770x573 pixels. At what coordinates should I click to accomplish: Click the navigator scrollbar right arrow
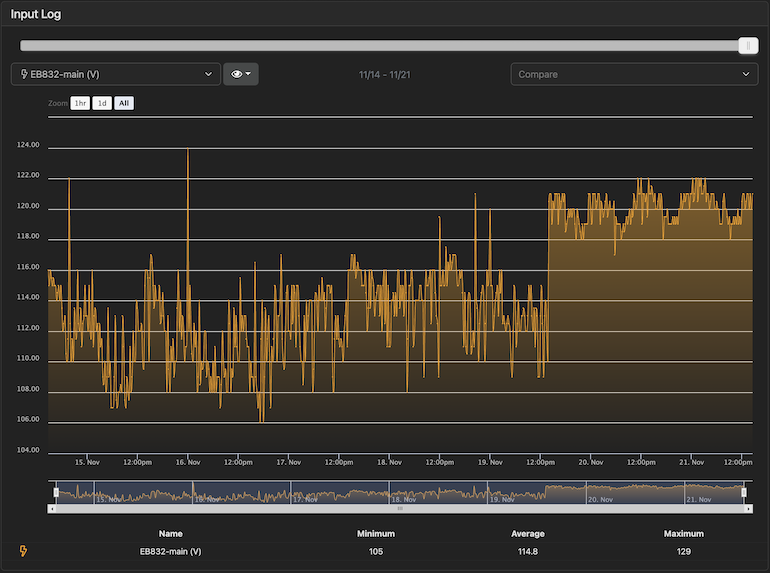[748, 509]
